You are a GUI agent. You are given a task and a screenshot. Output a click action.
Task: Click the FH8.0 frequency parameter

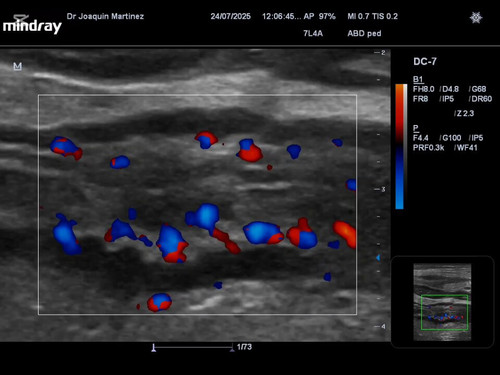pyautogui.click(x=424, y=89)
